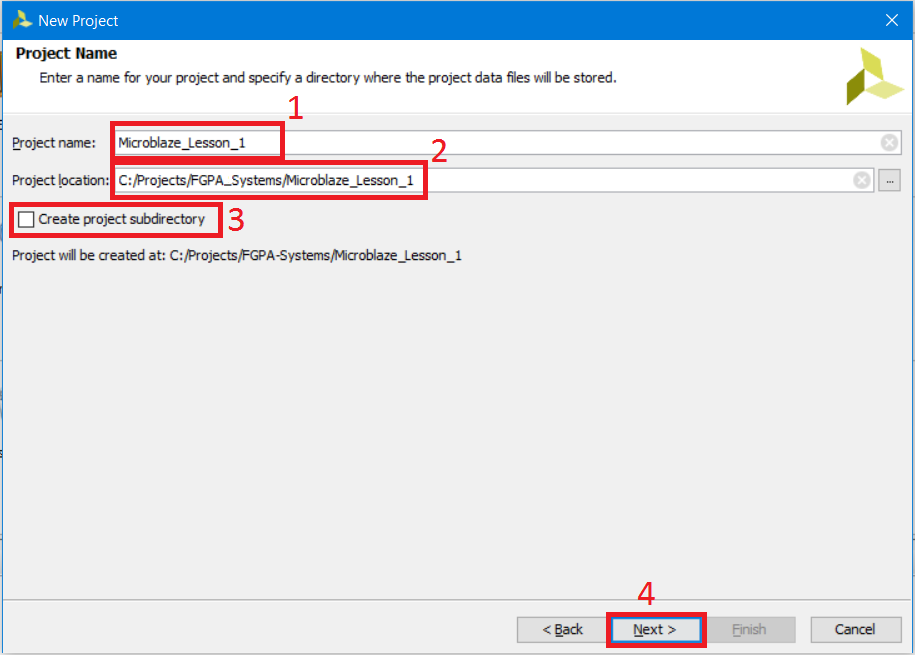Go back using the < Back button
The height and width of the screenshot is (660, 918).
click(562, 630)
